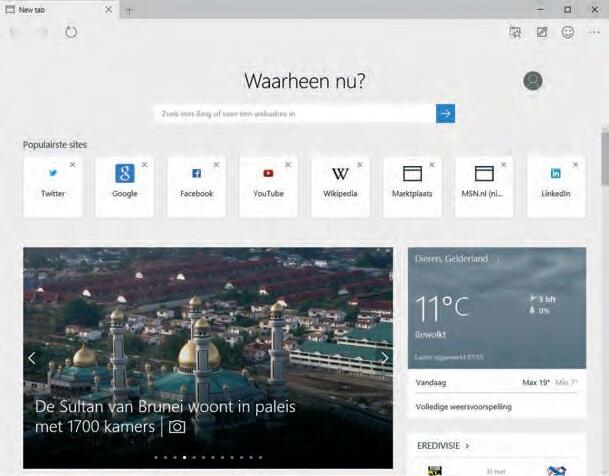Viewport: 609px width, 476px height.
Task: Open the Make a Web Note icon
Action: 542,32
